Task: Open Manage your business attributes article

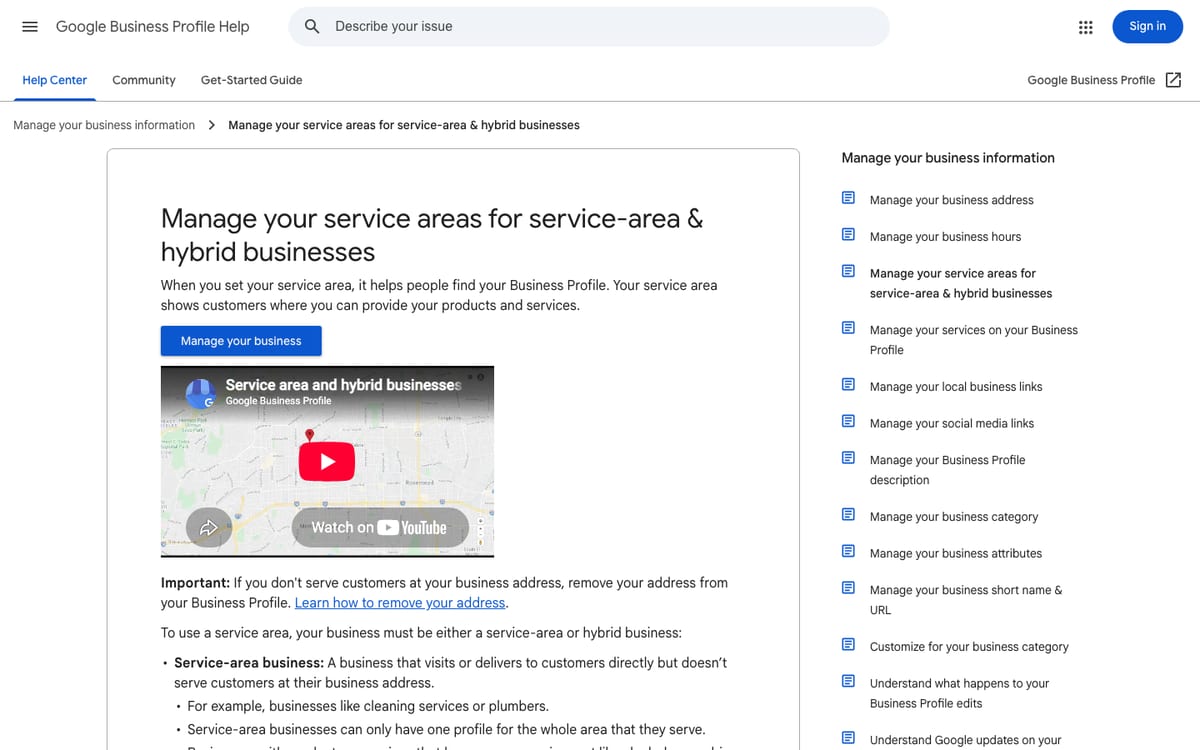Action: pyautogui.click(x=956, y=554)
